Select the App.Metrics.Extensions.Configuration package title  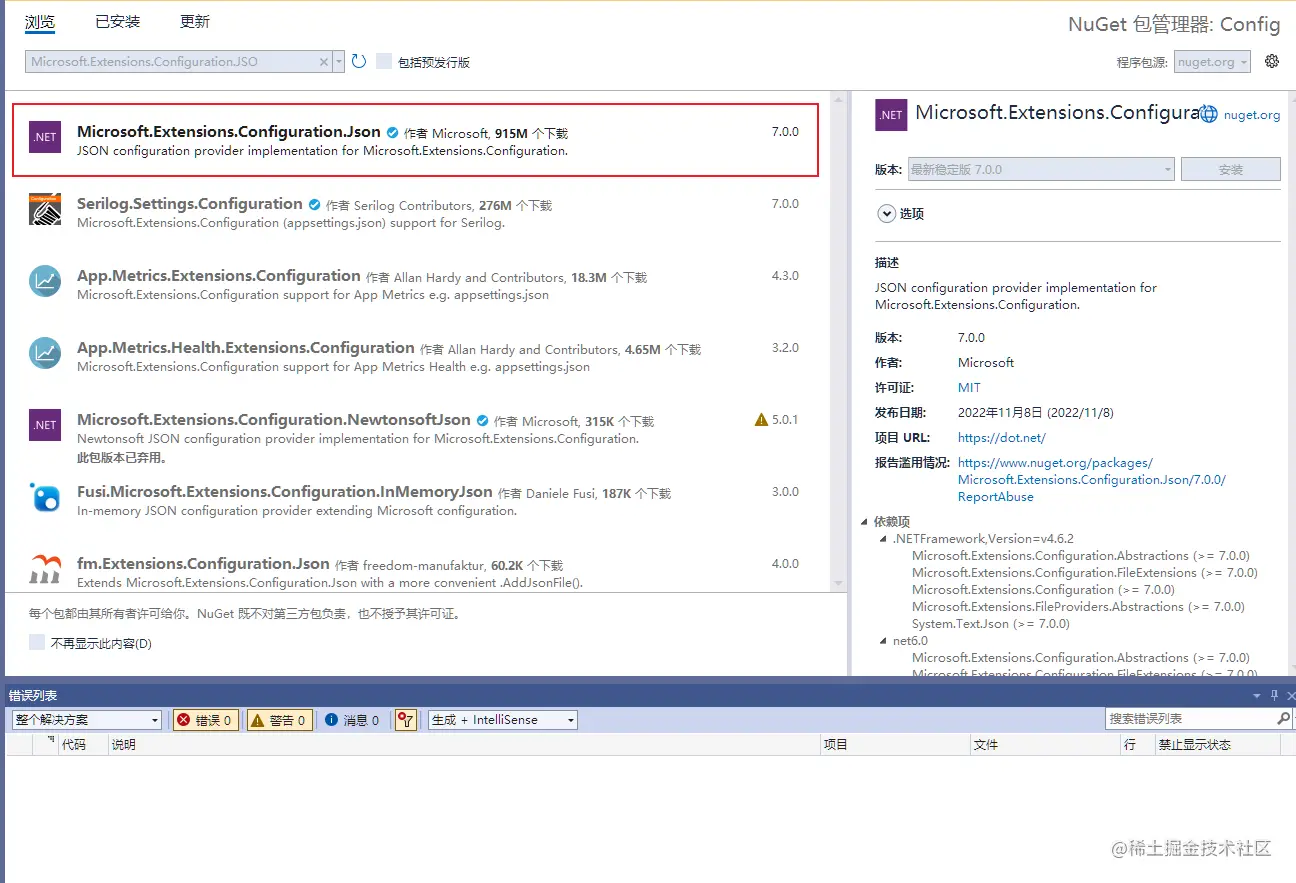click(x=219, y=275)
